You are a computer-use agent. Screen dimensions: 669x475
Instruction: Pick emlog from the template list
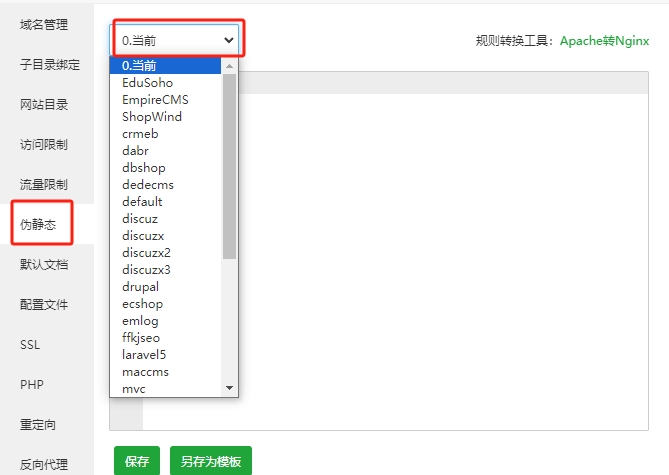point(166,321)
